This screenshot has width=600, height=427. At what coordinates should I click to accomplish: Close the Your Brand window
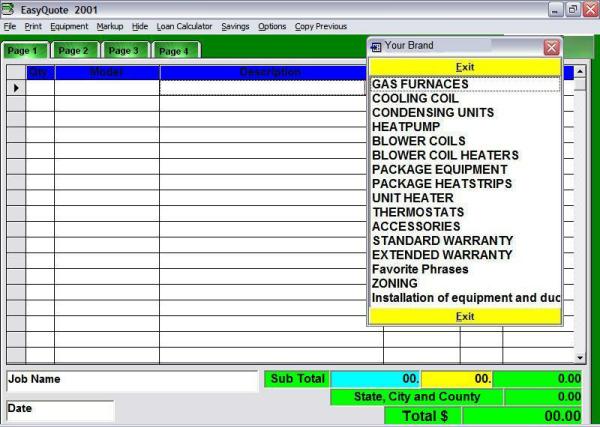[551, 47]
